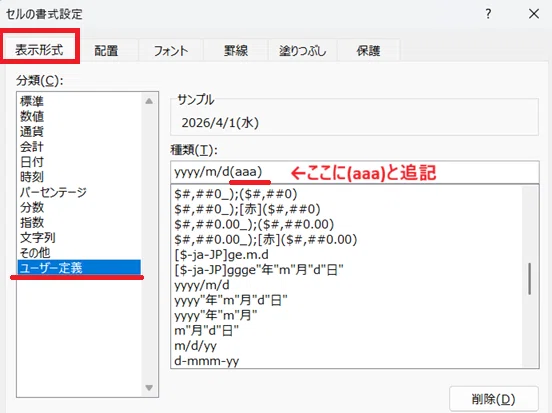Click the category list scroll up arrow
Viewport: 552px width, 413px height.
pyautogui.click(x=149, y=101)
